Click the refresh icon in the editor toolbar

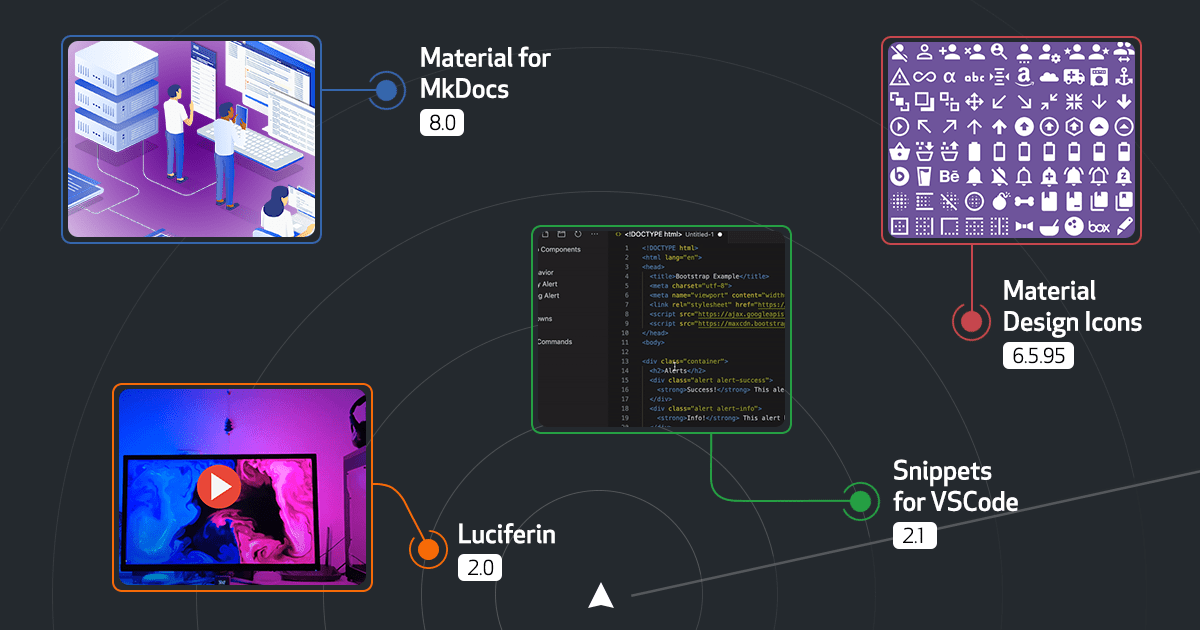577,234
